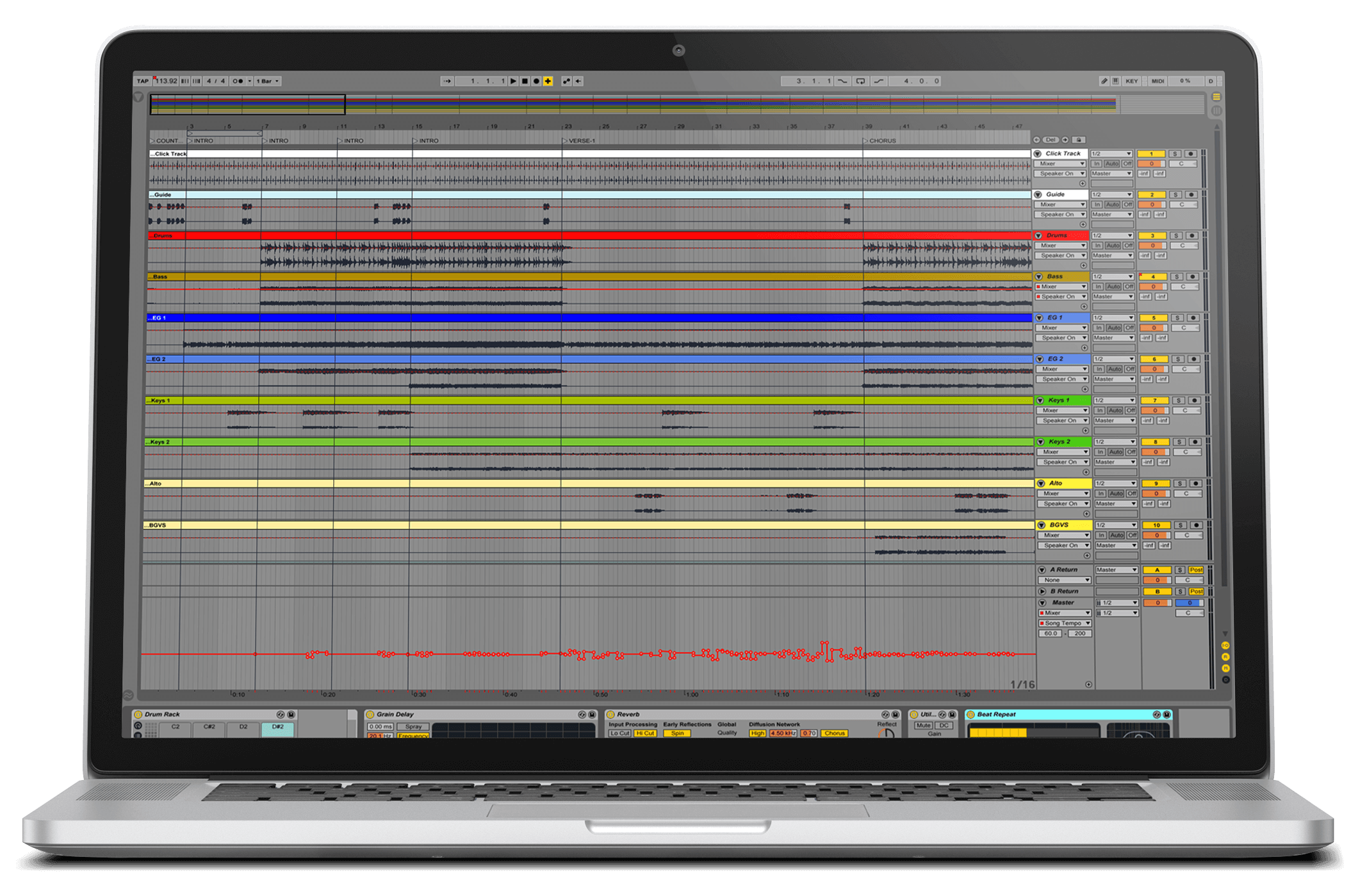
Task: Click the Play button in transport
Action: pos(513,81)
